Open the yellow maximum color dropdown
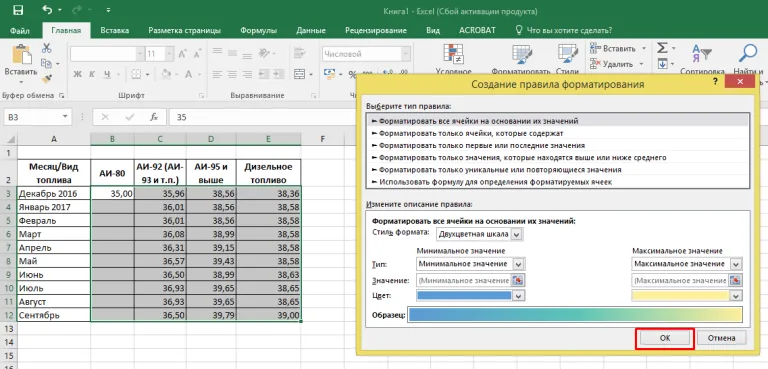Image resolution: width=768 pixels, height=369 pixels. pyautogui.click(x=736, y=295)
